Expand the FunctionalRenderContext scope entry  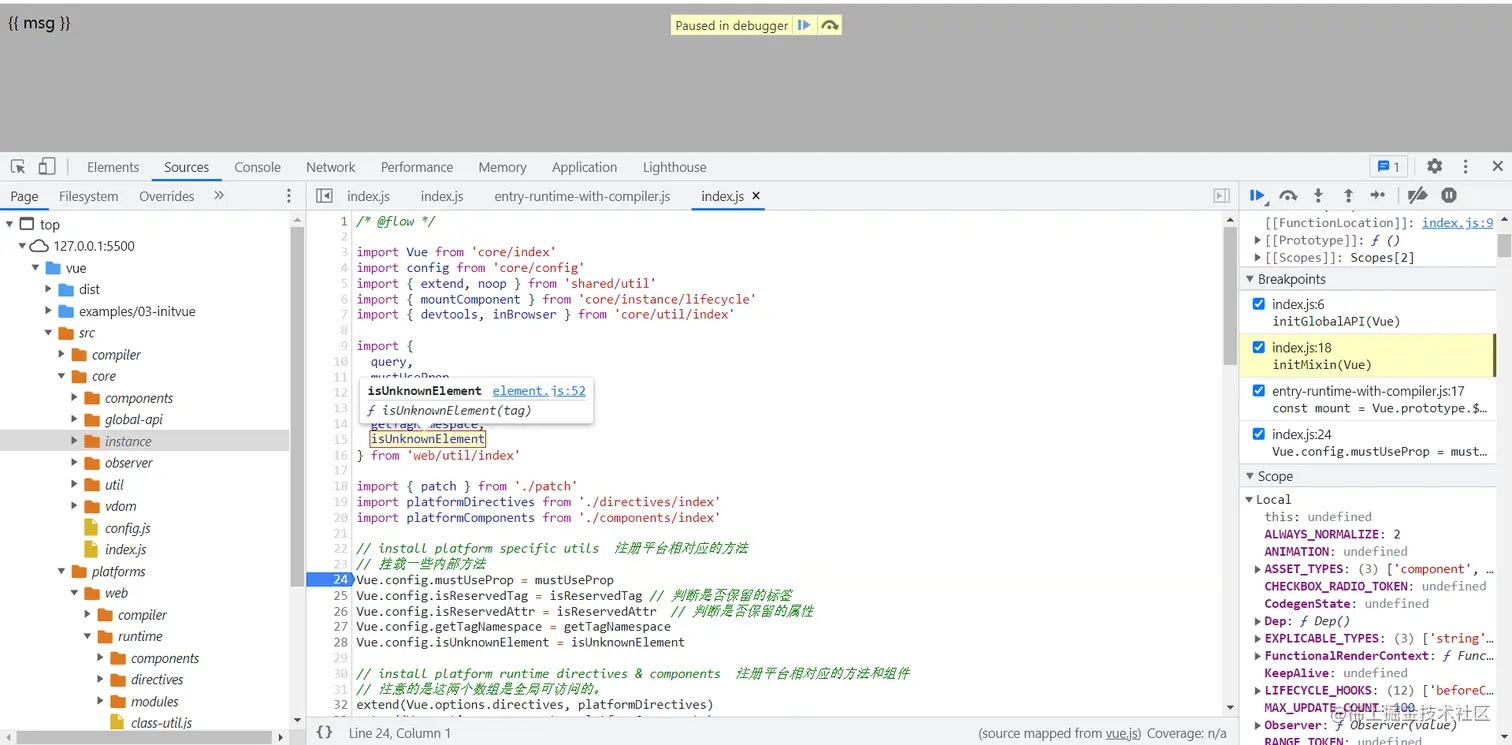(1258, 656)
